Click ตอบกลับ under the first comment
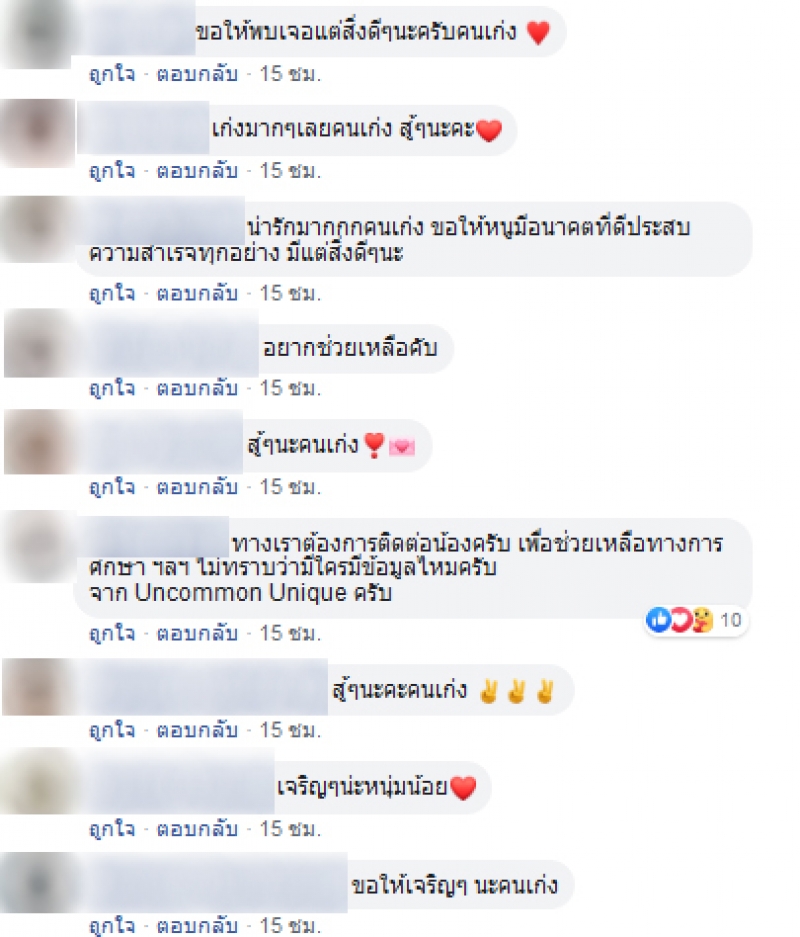 pyautogui.click(x=197, y=74)
